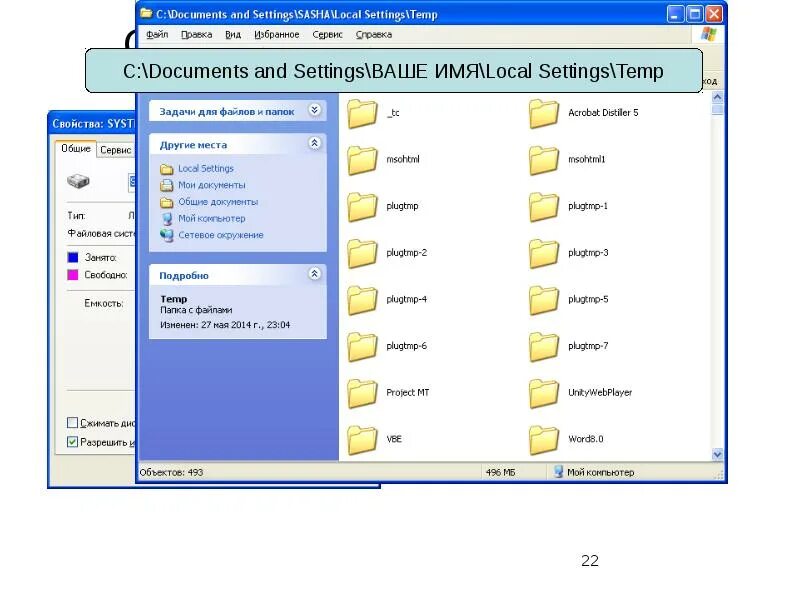Select the plugtmp-7 folder icon
800x600 pixels.
(x=544, y=346)
